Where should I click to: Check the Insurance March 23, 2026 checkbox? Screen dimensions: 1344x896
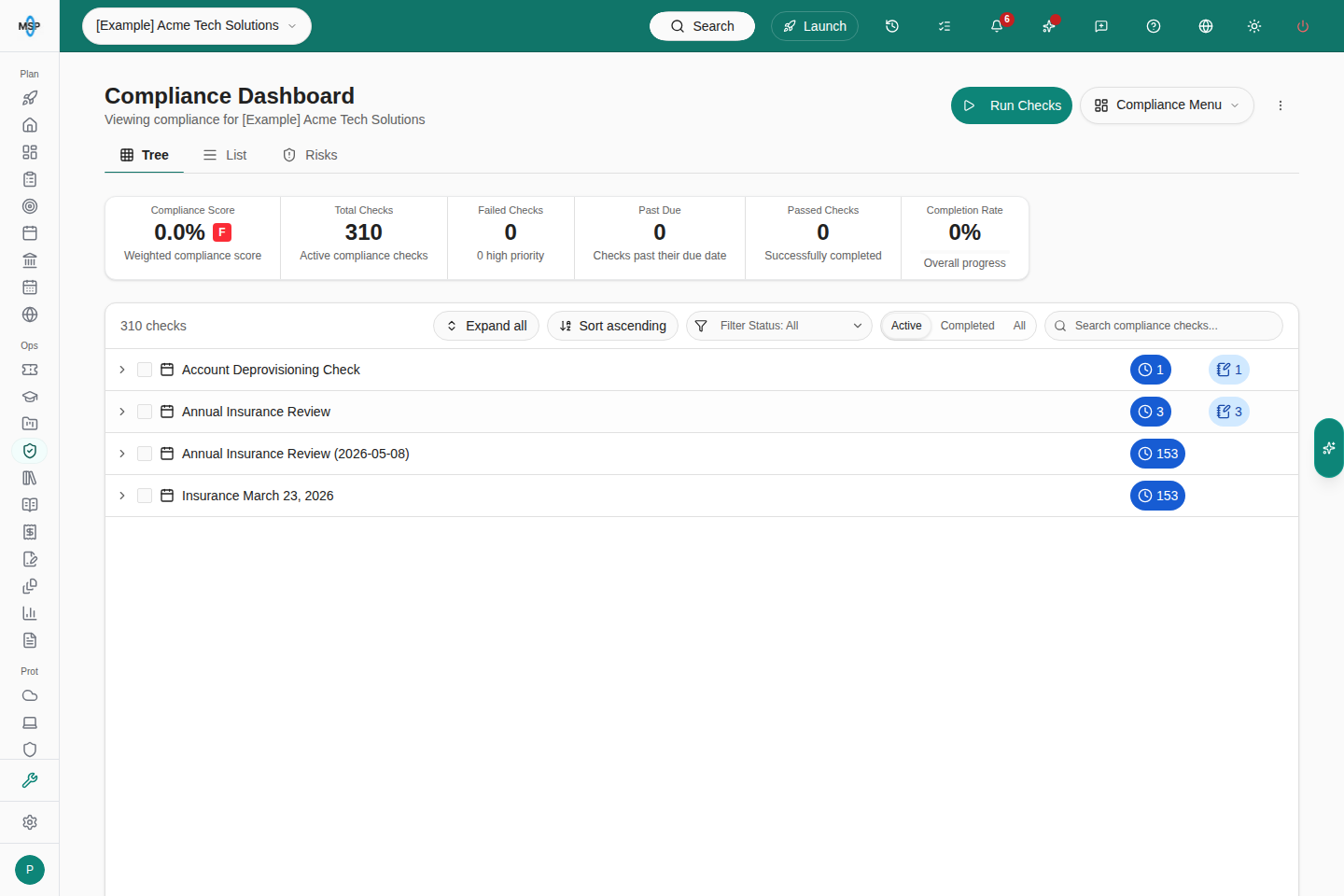pos(145,496)
